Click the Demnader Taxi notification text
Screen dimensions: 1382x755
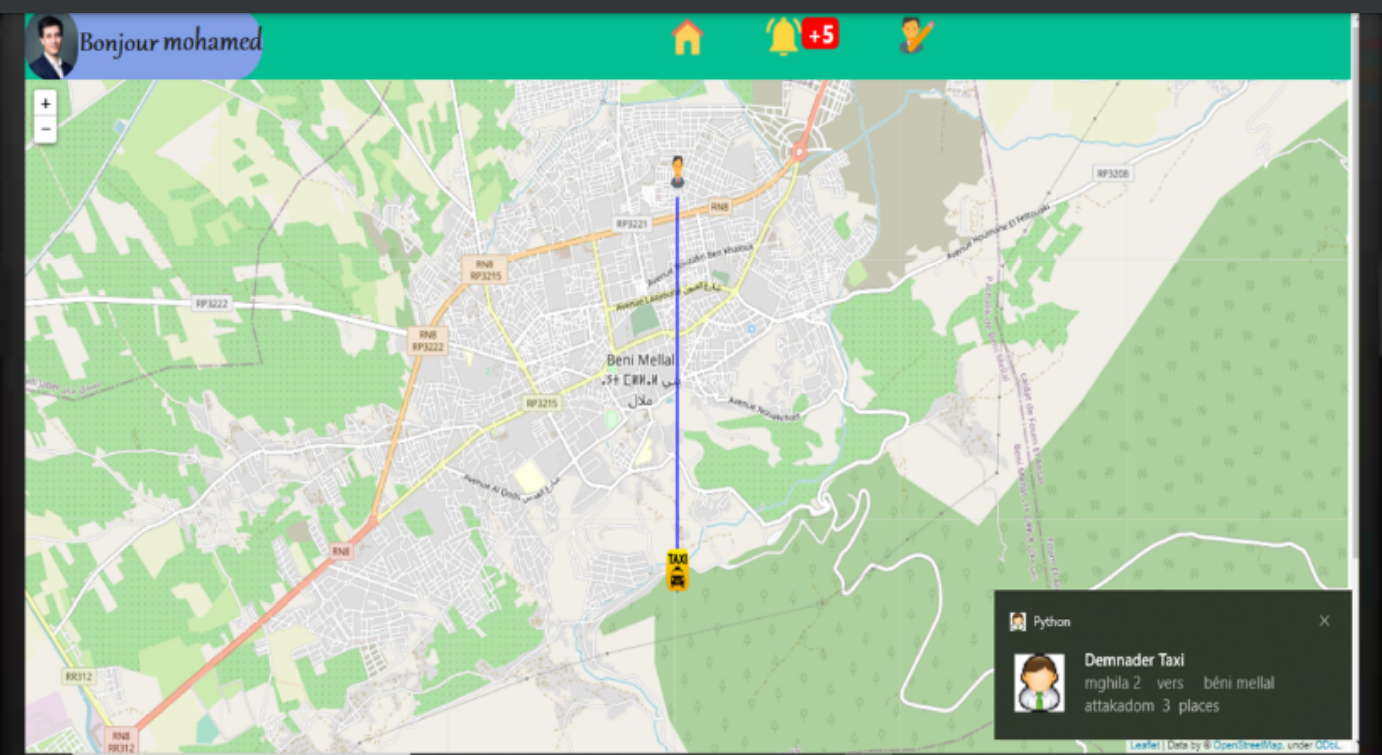pyautogui.click(x=1135, y=661)
